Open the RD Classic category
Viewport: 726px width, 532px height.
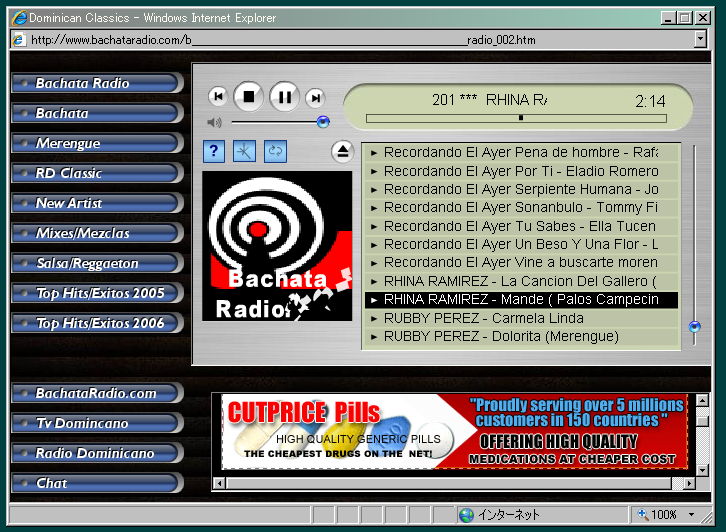click(x=96, y=173)
